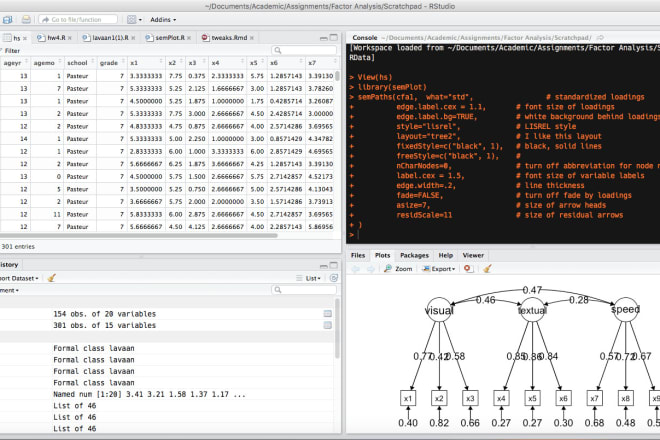The image size is (660, 440).
Task: Remove the current plot red X icon
Action: pyautogui.click(x=468, y=269)
